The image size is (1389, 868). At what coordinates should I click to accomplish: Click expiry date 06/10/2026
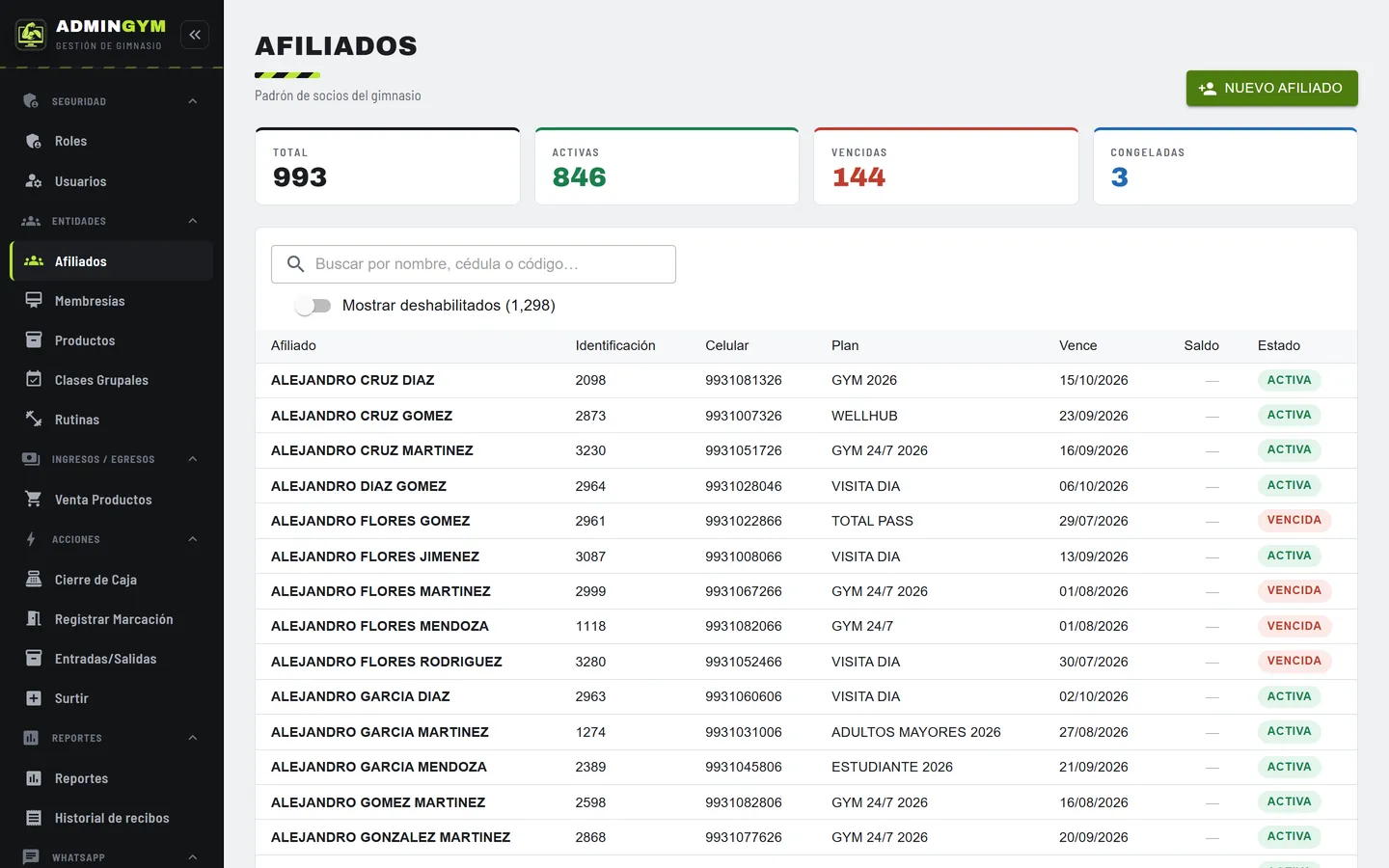tap(1094, 486)
